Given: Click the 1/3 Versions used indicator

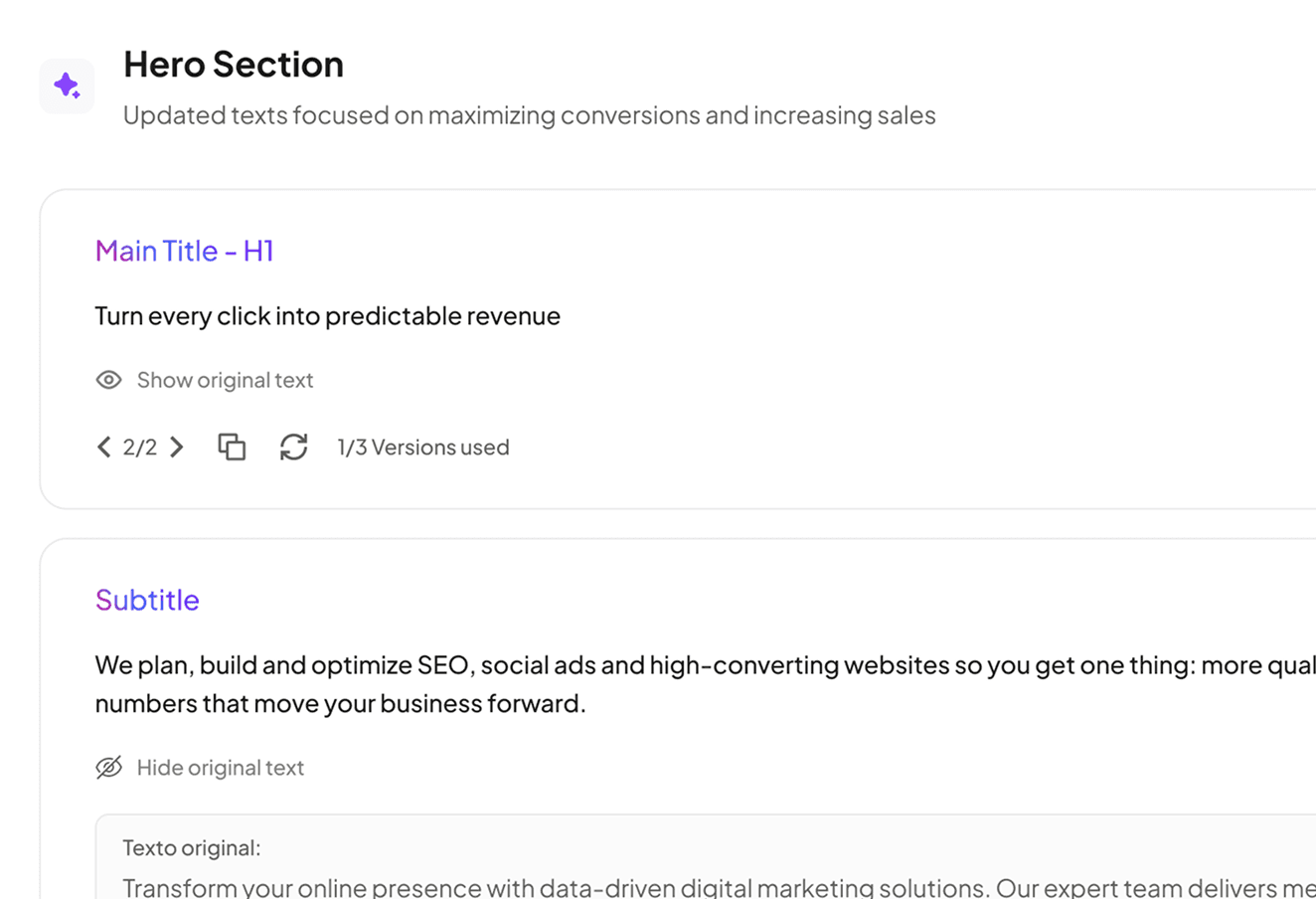Looking at the screenshot, I should tap(423, 447).
